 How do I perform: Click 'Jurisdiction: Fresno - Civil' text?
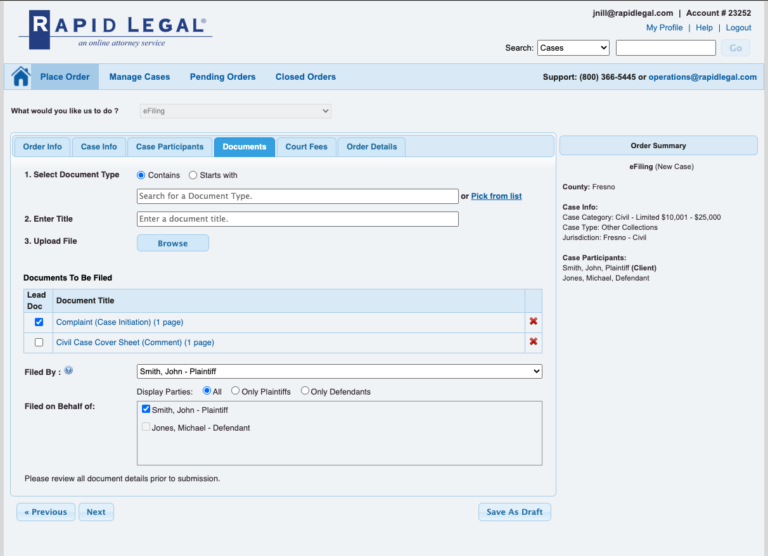(x=604, y=238)
